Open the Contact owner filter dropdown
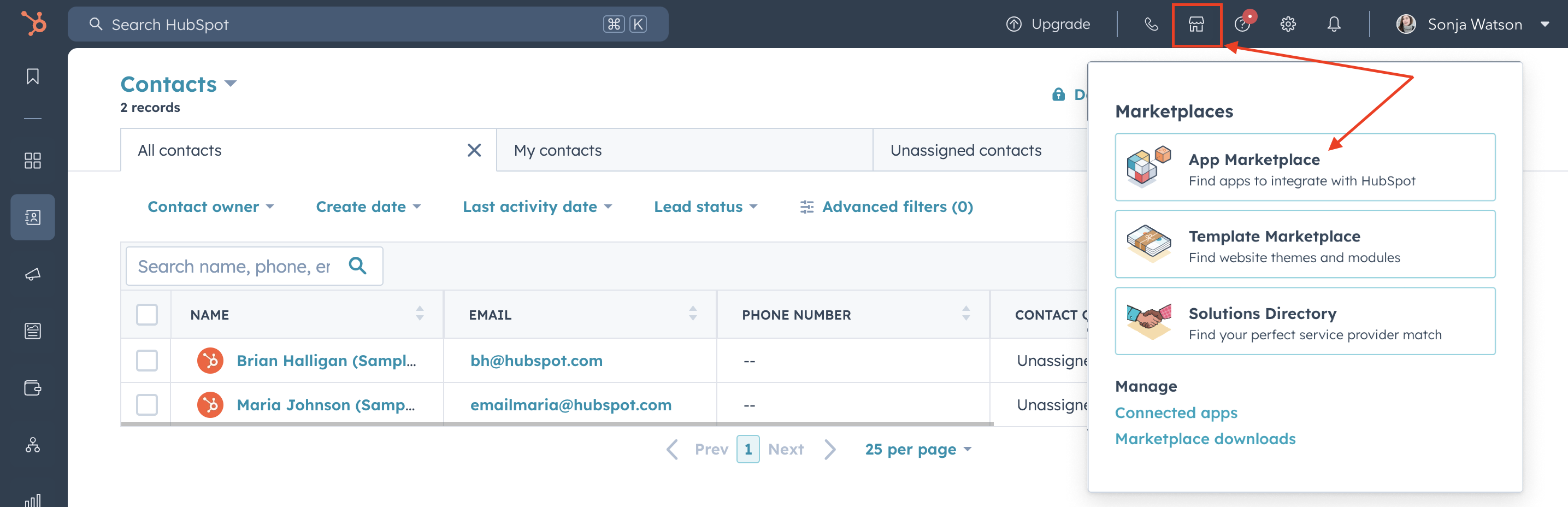Screen dimensions: 1568x507 pos(210,207)
